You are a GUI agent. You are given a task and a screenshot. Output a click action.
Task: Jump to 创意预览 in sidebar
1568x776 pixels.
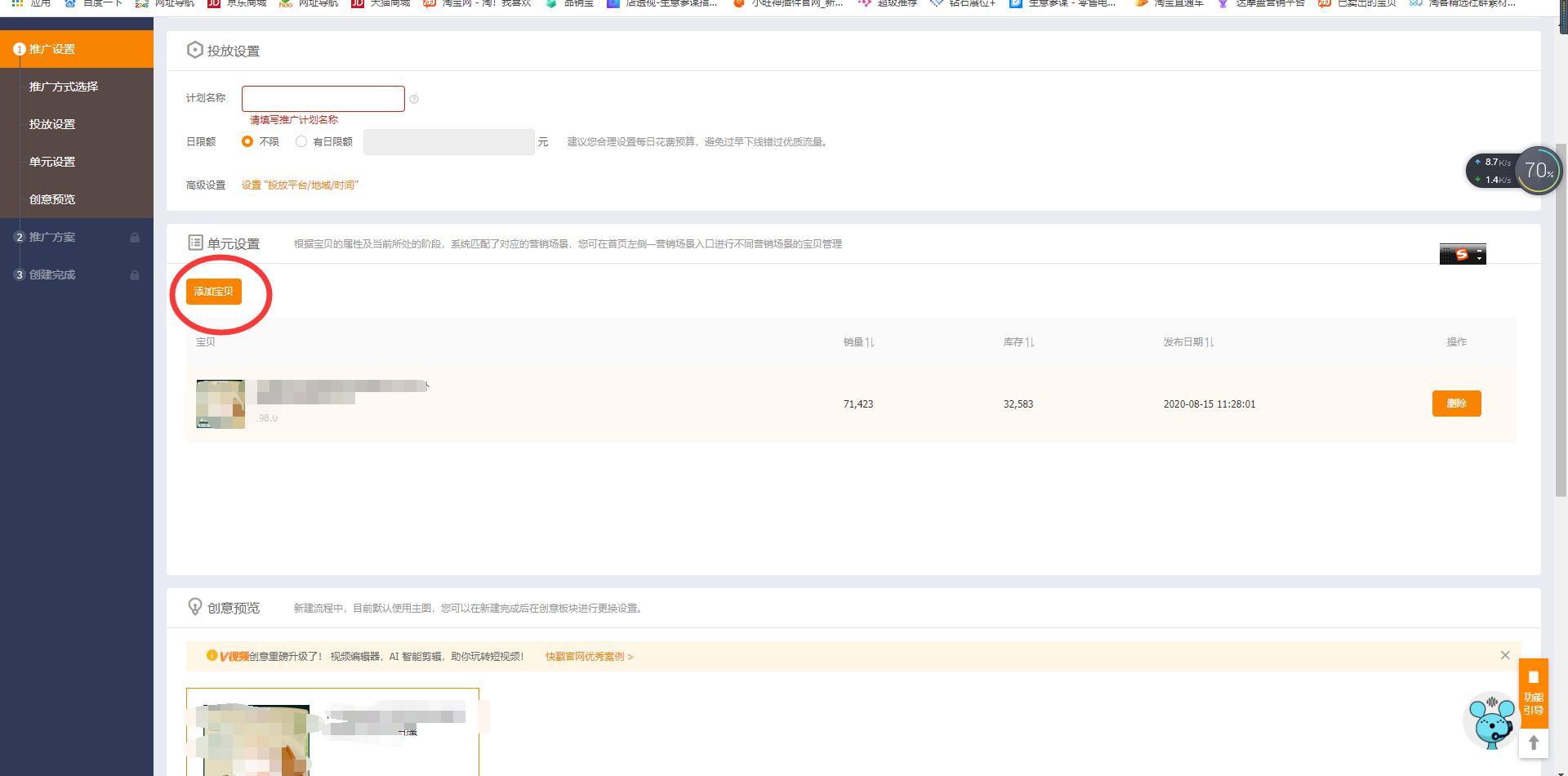(x=52, y=199)
